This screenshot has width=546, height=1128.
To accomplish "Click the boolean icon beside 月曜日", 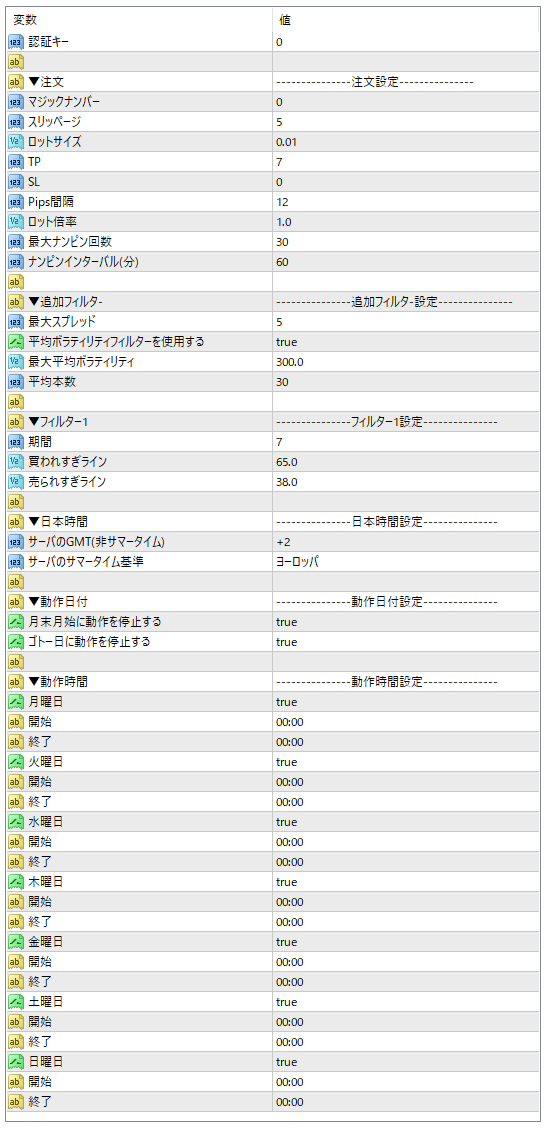I will click(16, 702).
